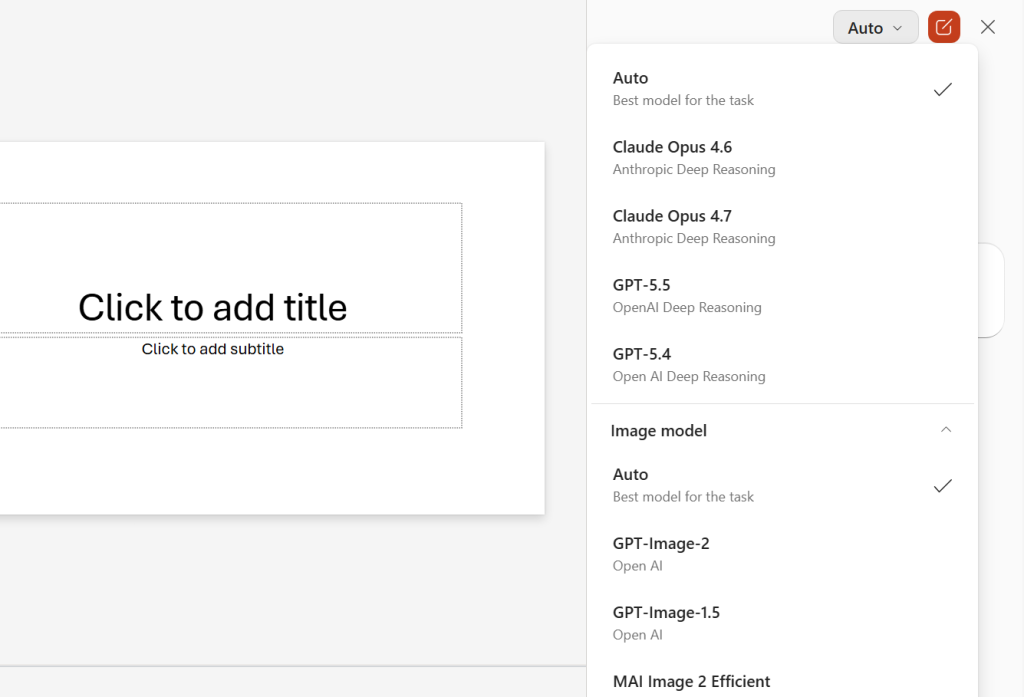This screenshot has height=697, width=1024.
Task: Close the Copilot side panel
Action: [987, 27]
